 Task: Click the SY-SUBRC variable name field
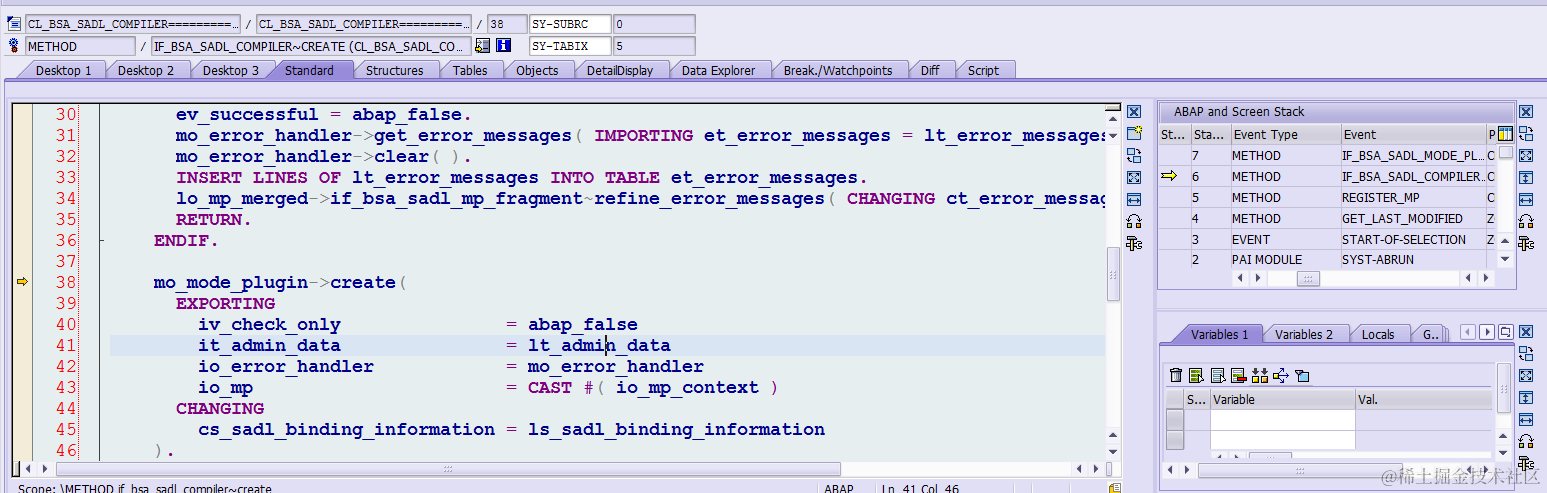point(569,24)
